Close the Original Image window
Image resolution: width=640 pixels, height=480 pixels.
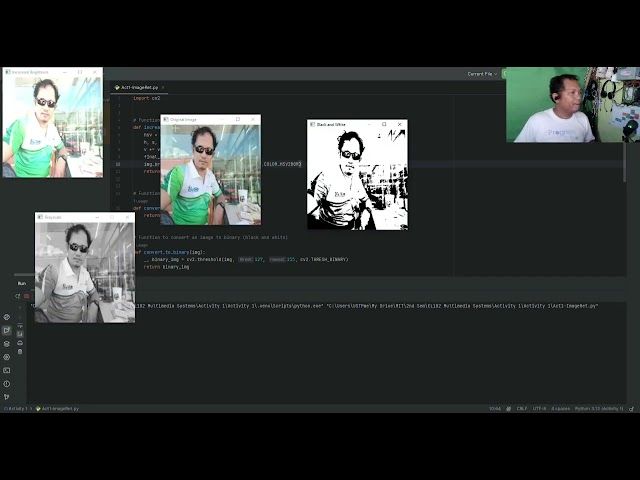pos(253,119)
